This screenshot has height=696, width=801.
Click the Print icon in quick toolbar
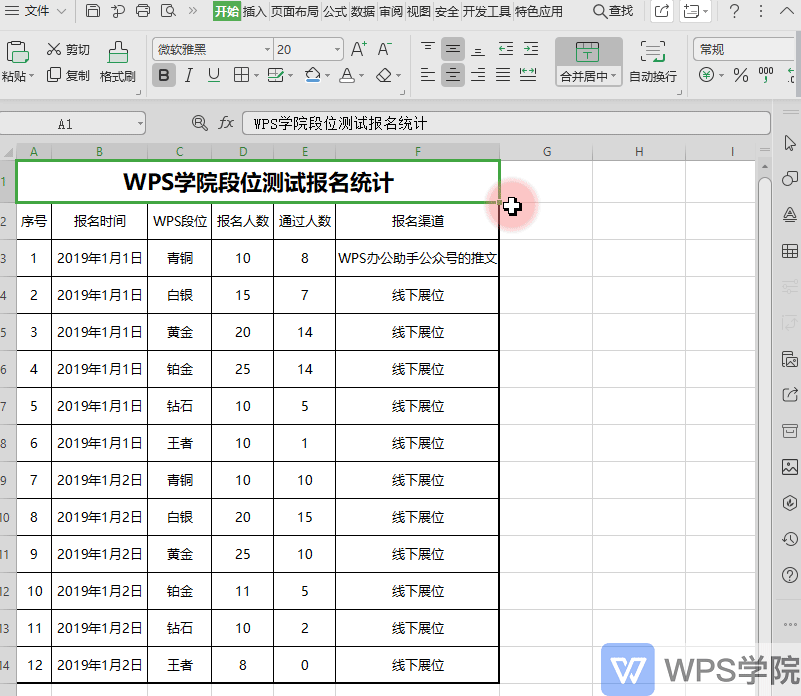(143, 10)
